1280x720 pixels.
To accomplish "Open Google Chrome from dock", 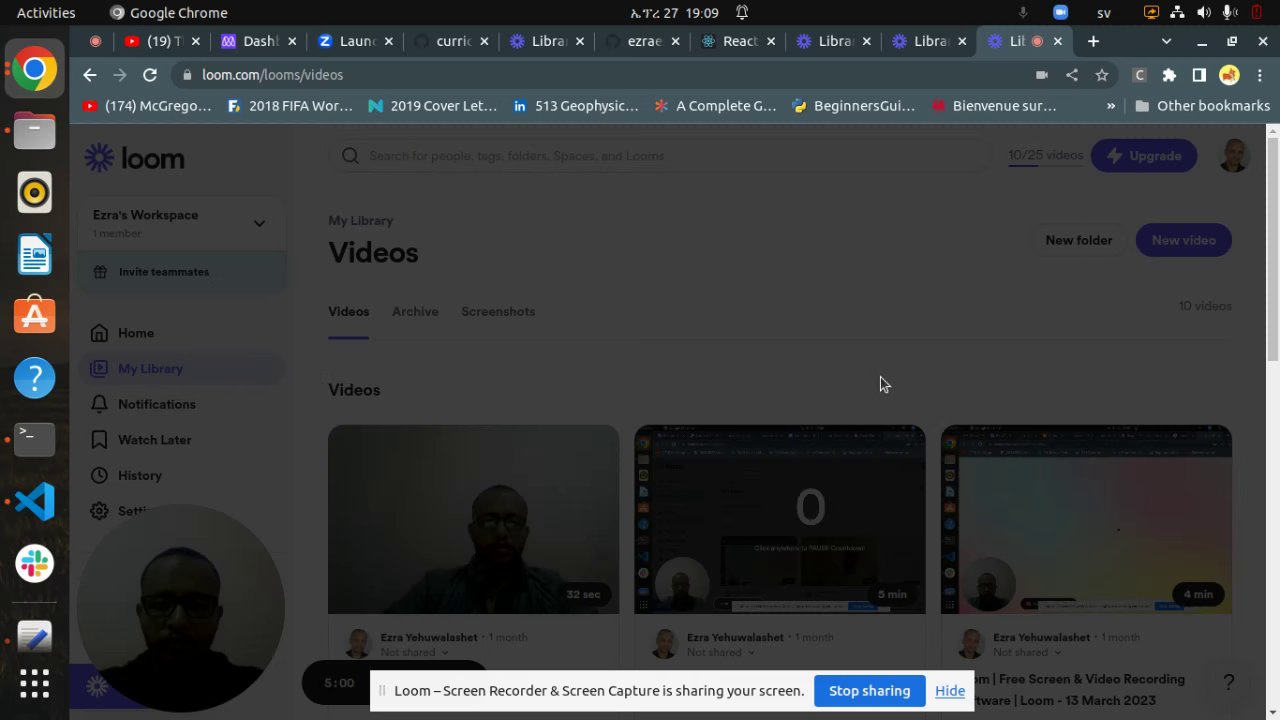I will pyautogui.click(x=34, y=70).
